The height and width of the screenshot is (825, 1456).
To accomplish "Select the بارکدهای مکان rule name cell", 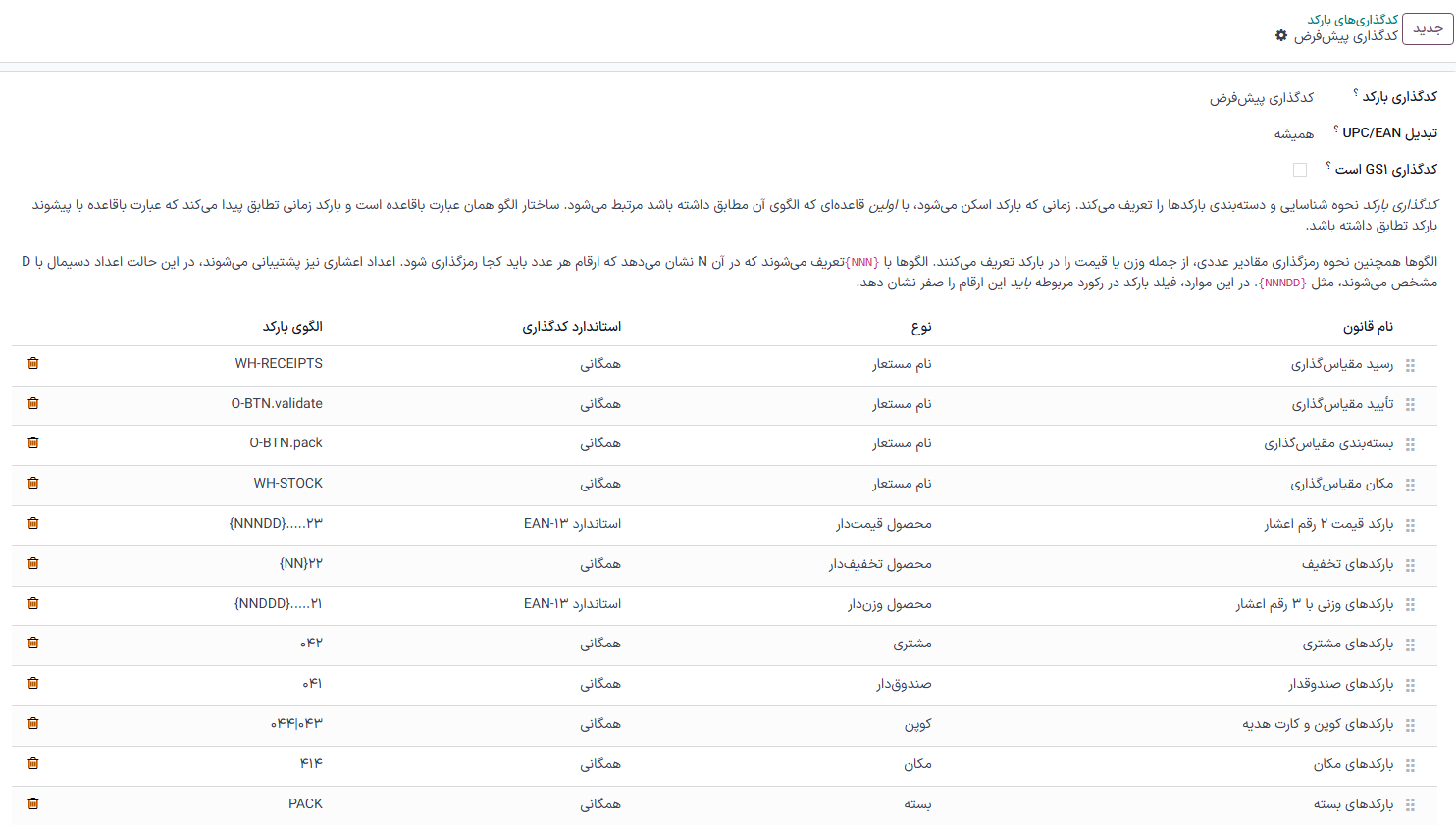I will (1353, 764).
